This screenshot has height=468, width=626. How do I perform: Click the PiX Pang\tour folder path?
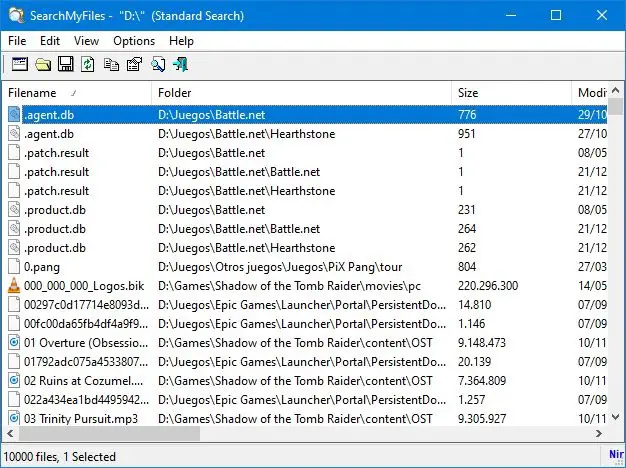tap(280, 267)
